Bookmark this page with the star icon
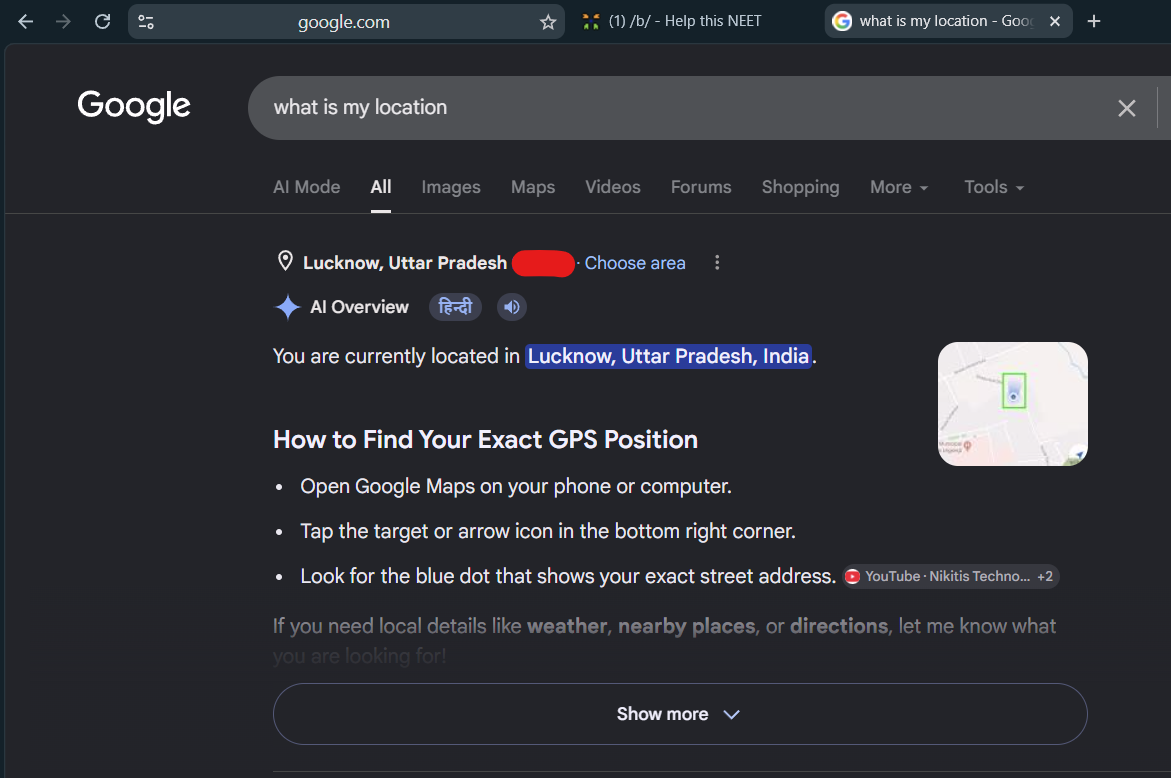The image size is (1171, 778). click(548, 22)
